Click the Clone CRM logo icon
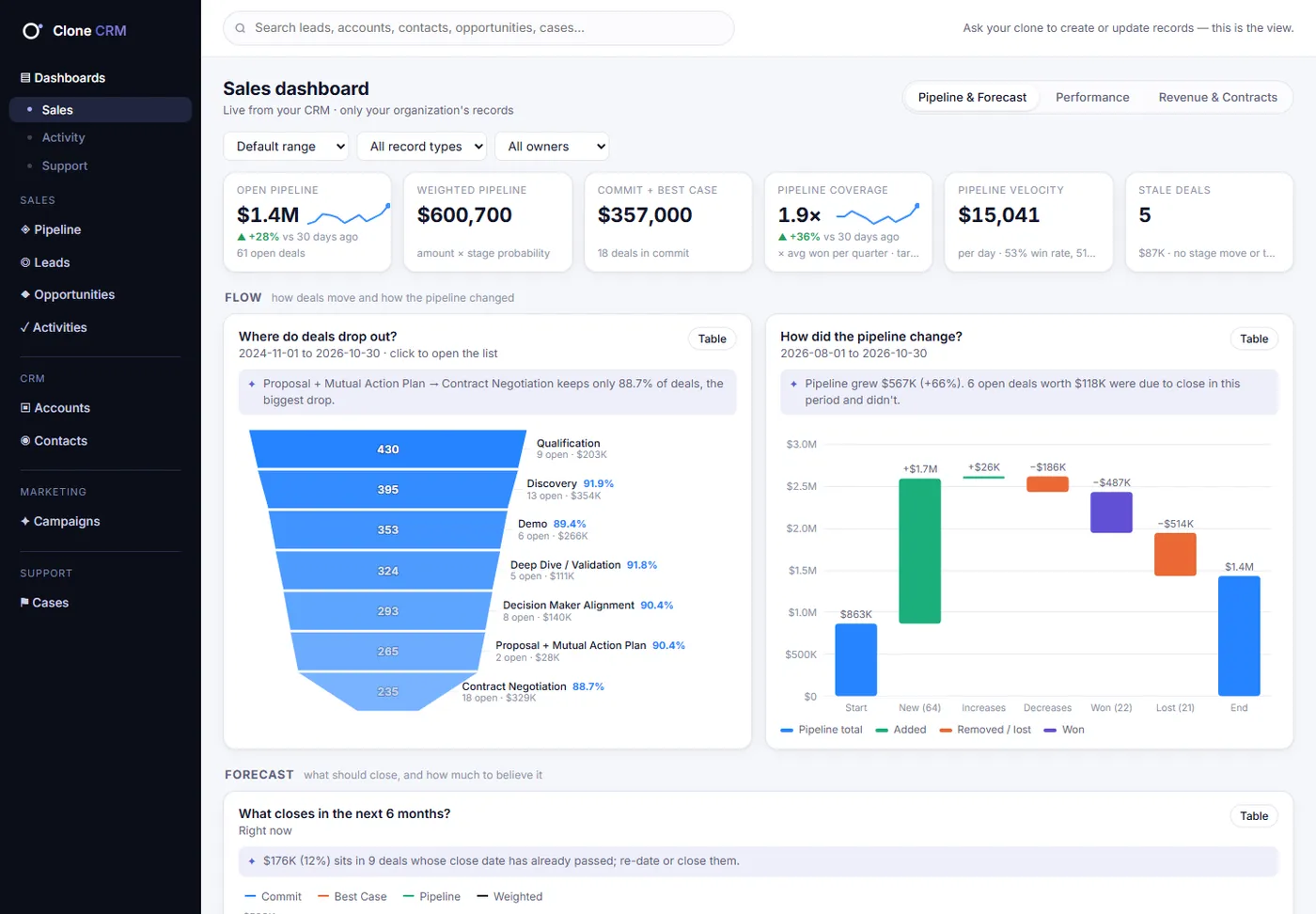The height and width of the screenshot is (914, 1316). [32, 31]
